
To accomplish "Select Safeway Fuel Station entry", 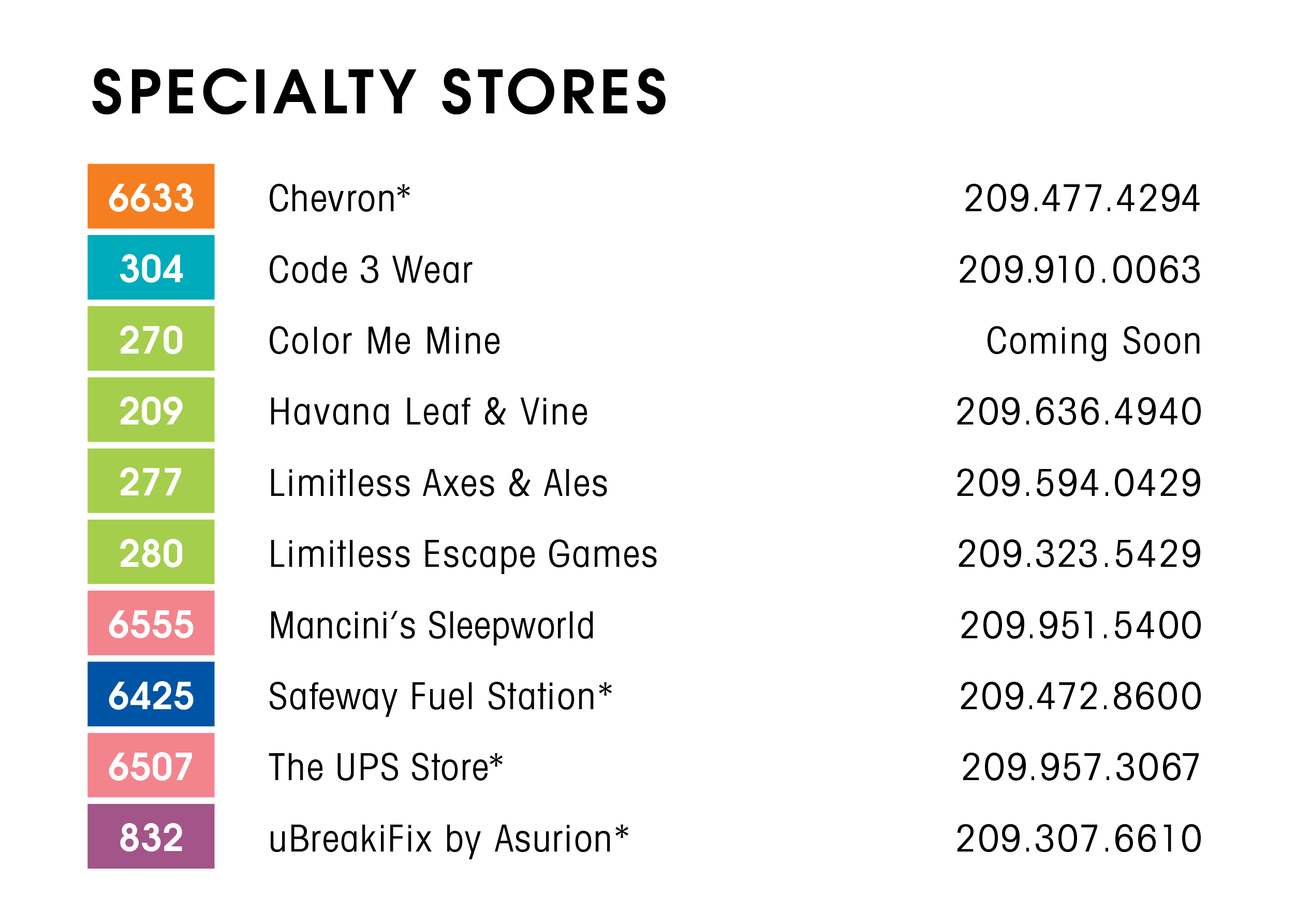I will pyautogui.click(x=440, y=696).
